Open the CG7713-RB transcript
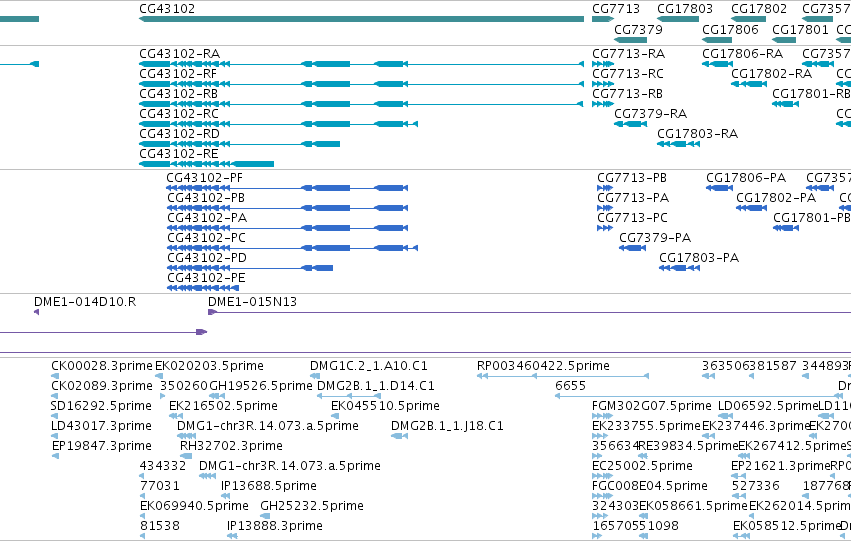The image size is (851, 541). [627, 94]
